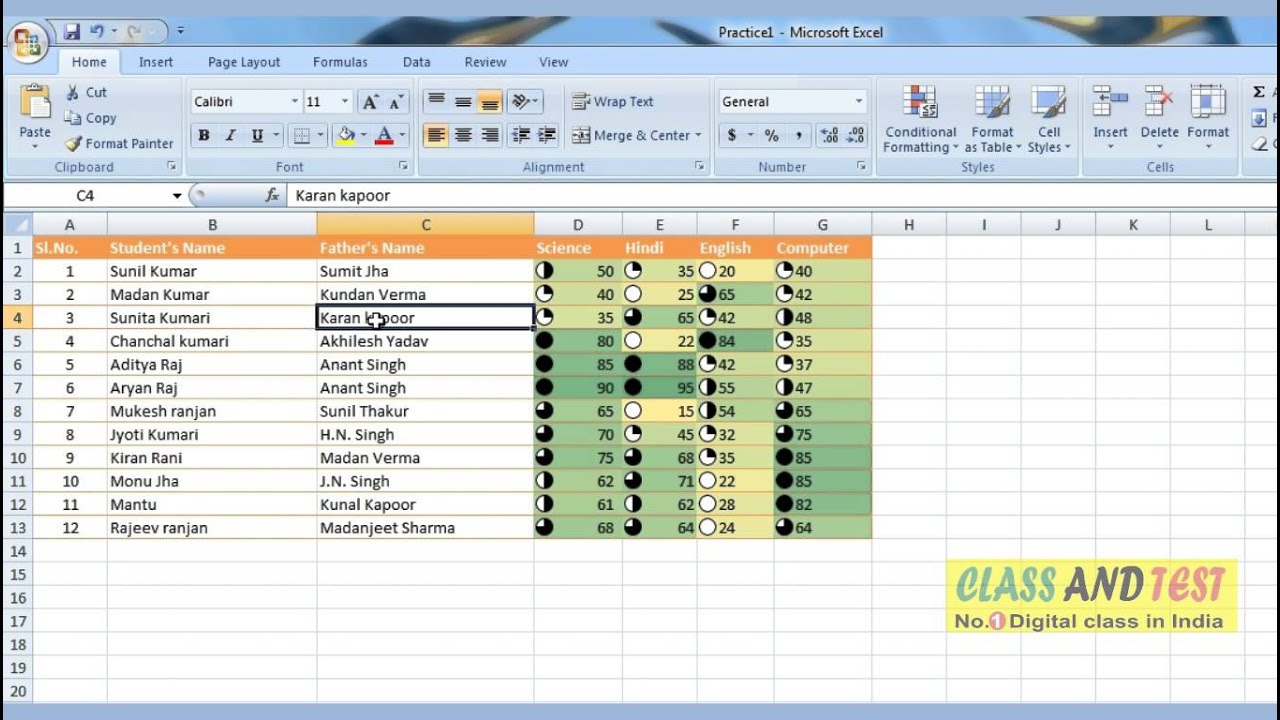Image resolution: width=1280 pixels, height=720 pixels.
Task: Toggle bold formatting
Action: point(204,135)
